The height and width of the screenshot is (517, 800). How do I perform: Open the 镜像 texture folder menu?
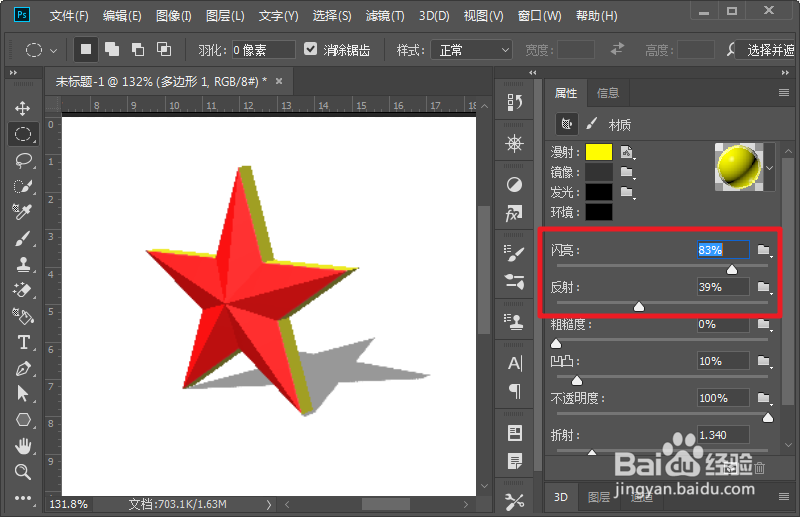(627, 172)
